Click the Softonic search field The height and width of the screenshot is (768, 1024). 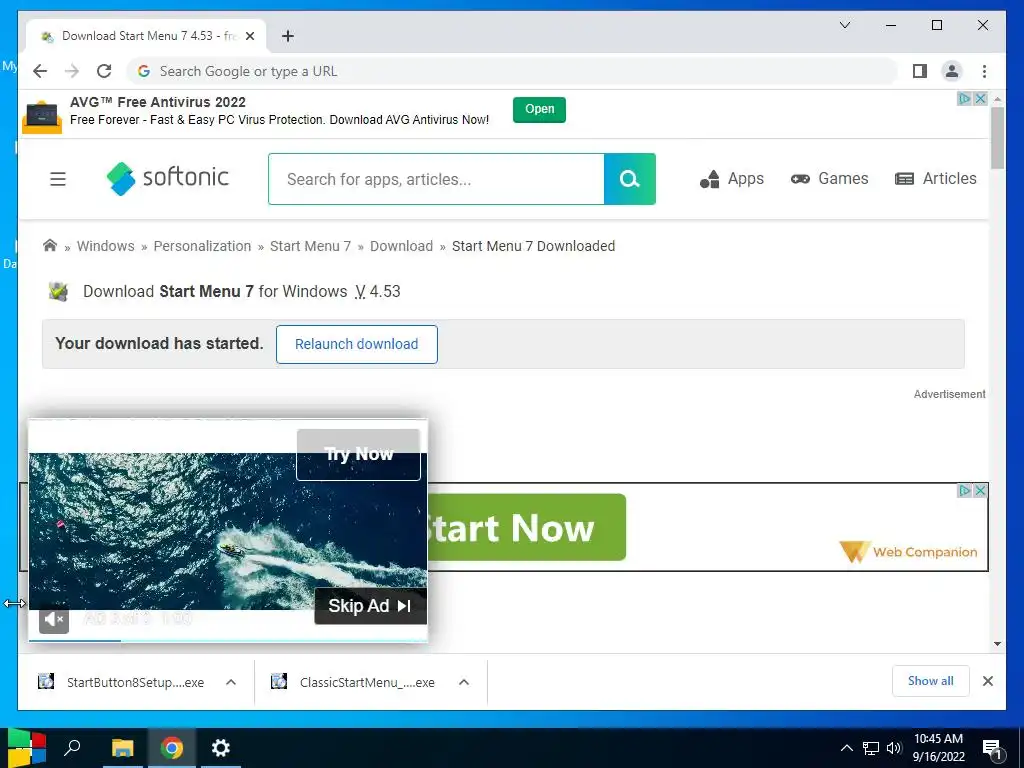pyautogui.click(x=436, y=179)
